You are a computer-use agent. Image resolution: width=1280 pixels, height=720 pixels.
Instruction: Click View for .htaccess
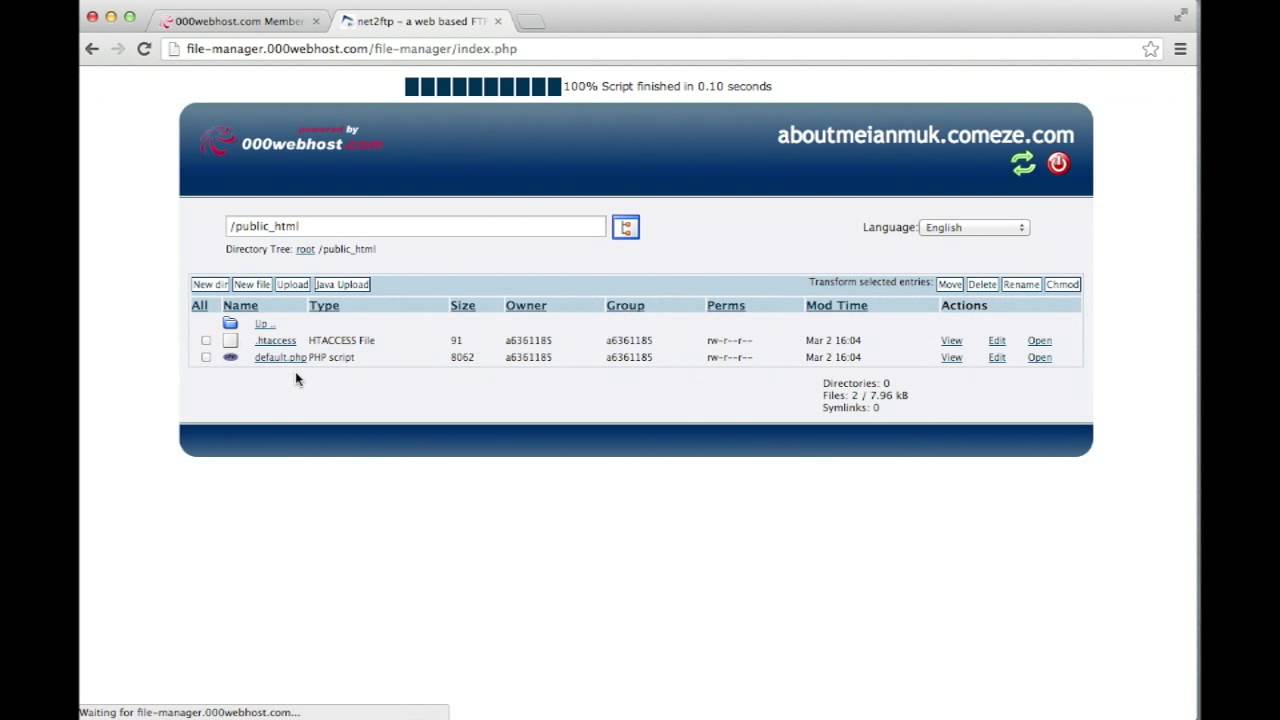tap(951, 340)
